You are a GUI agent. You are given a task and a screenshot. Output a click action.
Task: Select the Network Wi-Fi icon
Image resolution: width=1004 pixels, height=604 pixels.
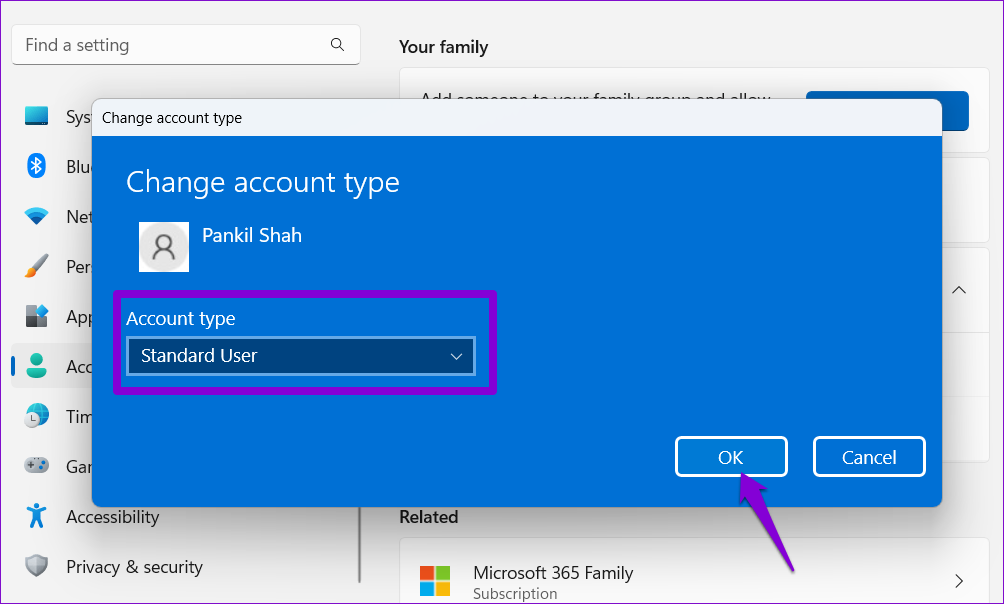[37, 216]
